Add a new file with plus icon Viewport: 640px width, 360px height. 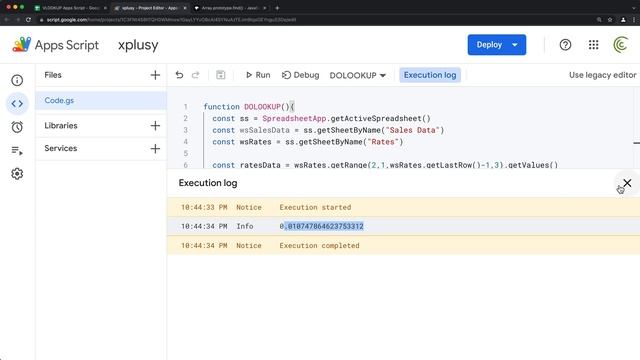tap(155, 75)
